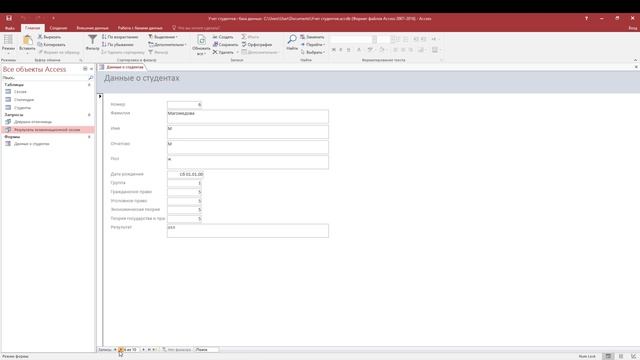This screenshot has width=640, height=360.
Task: Open the Внешние данные ribbon tab
Action: pyautogui.click(x=93, y=28)
